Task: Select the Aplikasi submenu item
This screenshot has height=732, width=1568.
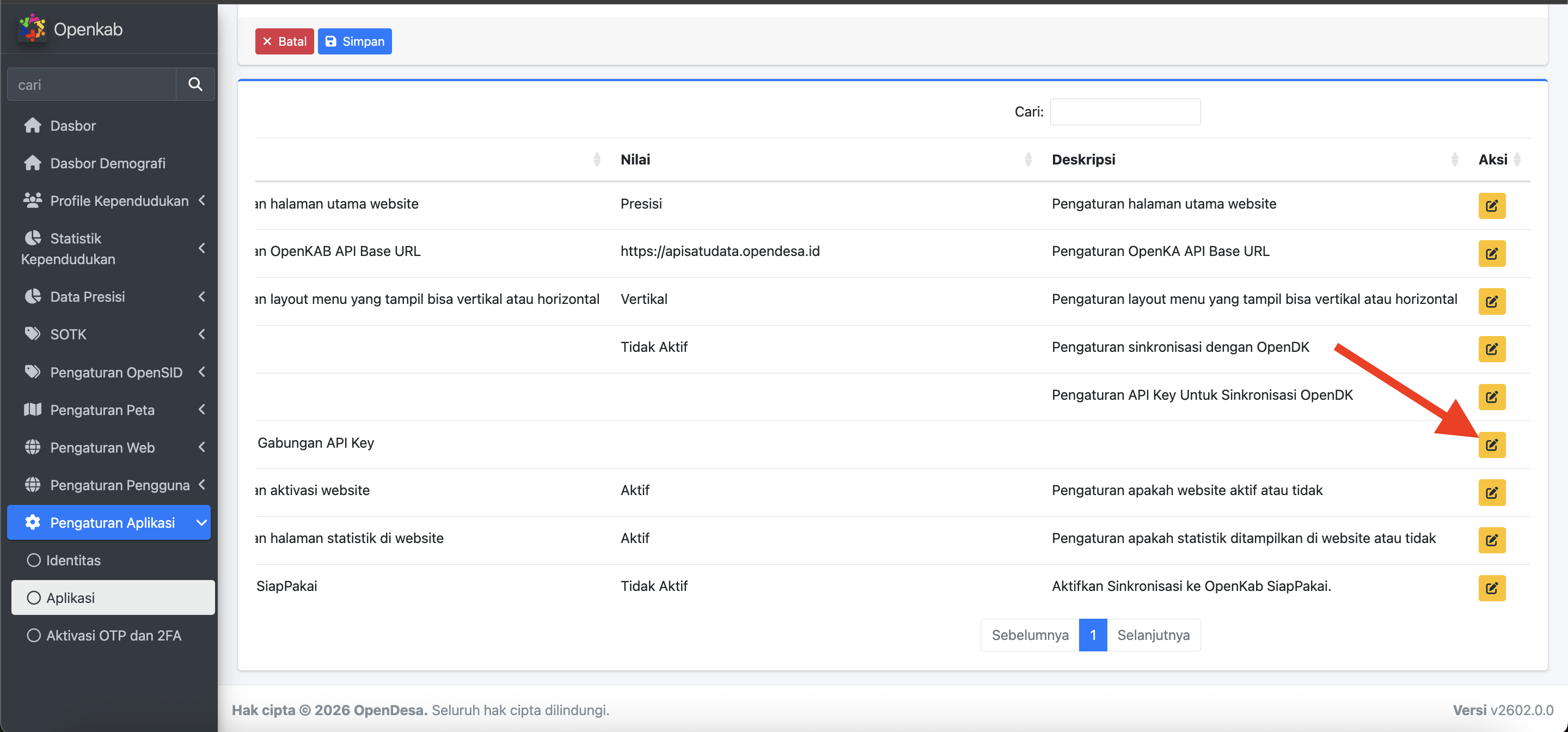Action: [x=71, y=597]
